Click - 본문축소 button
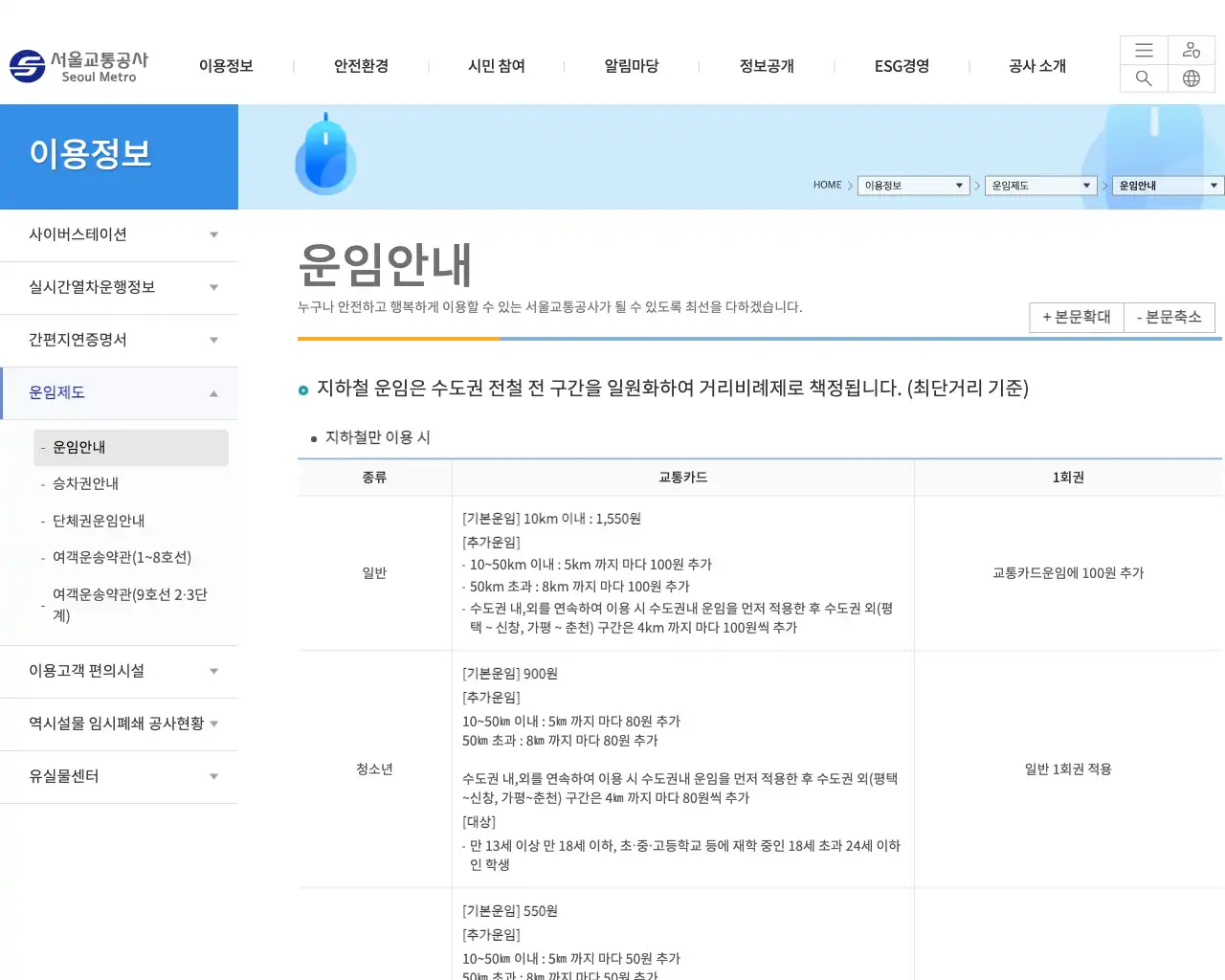 [1169, 317]
